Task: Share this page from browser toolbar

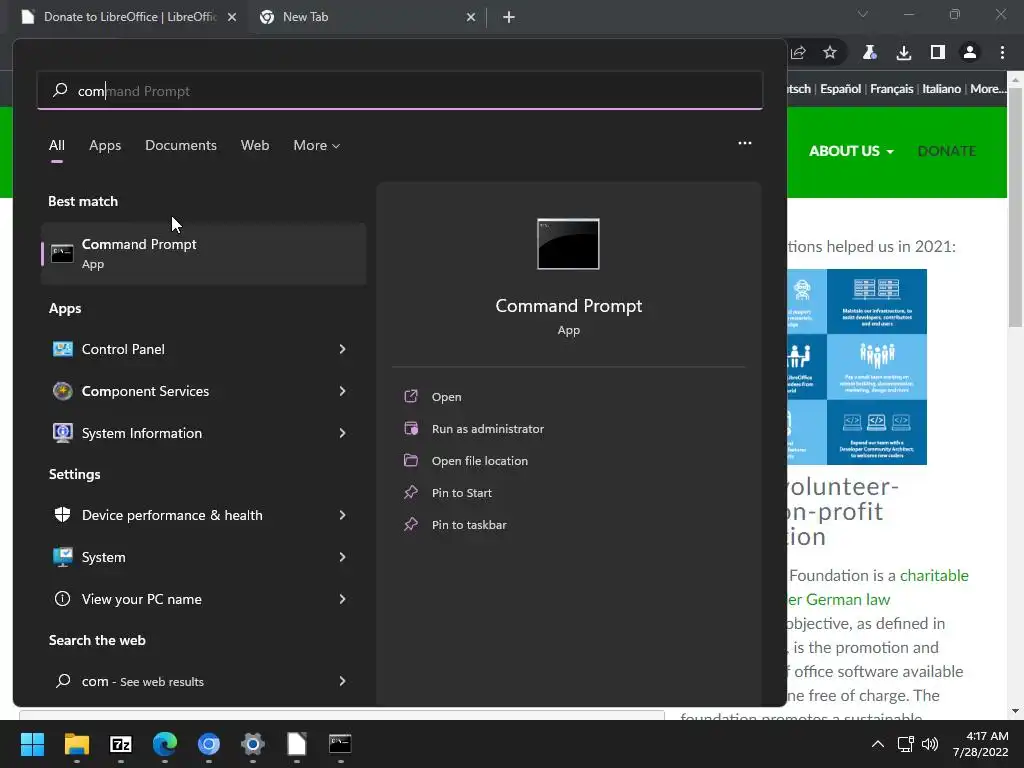Action: click(798, 52)
